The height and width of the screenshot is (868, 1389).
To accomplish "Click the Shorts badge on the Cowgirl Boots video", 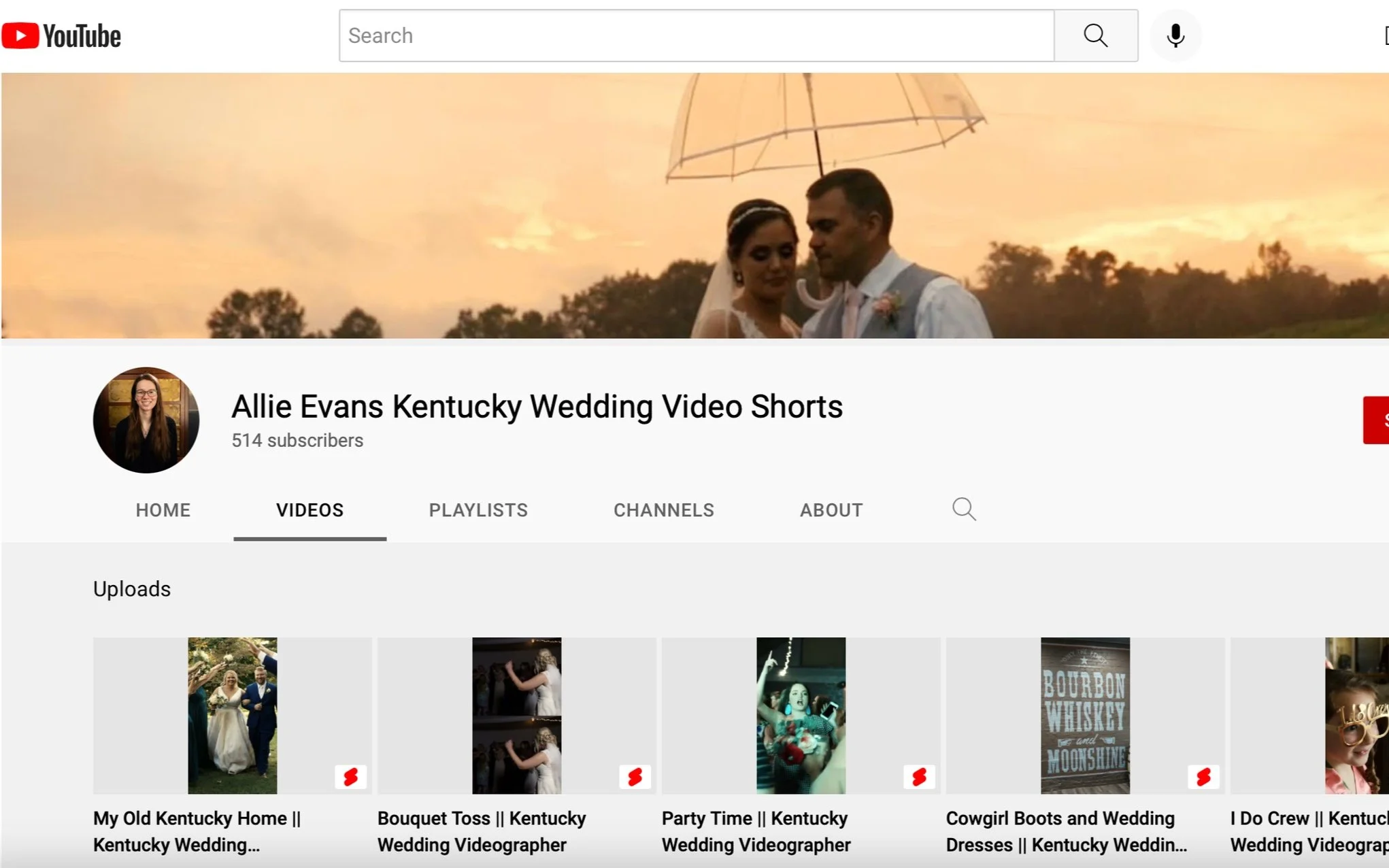I will pyautogui.click(x=1204, y=776).
